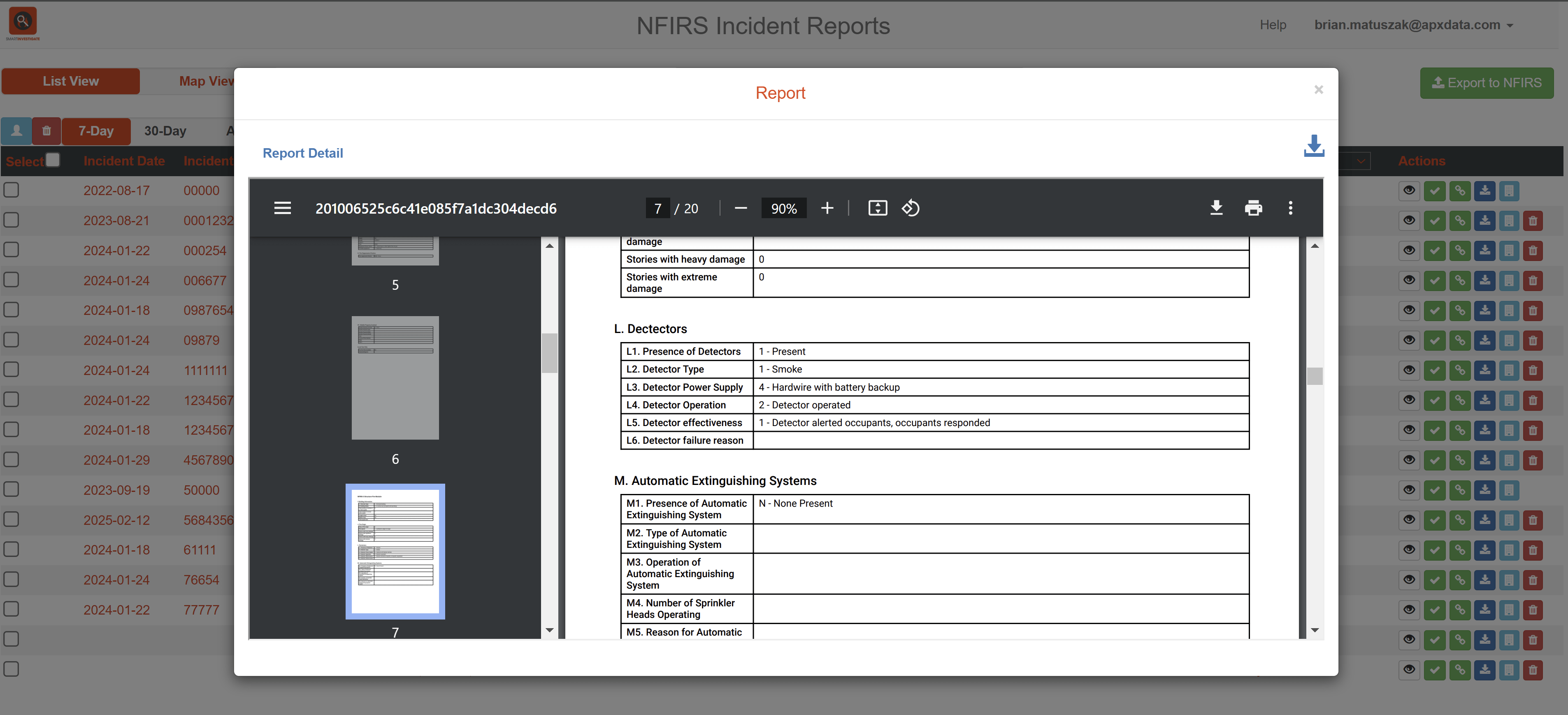View eye icon for first incident row

click(1408, 191)
